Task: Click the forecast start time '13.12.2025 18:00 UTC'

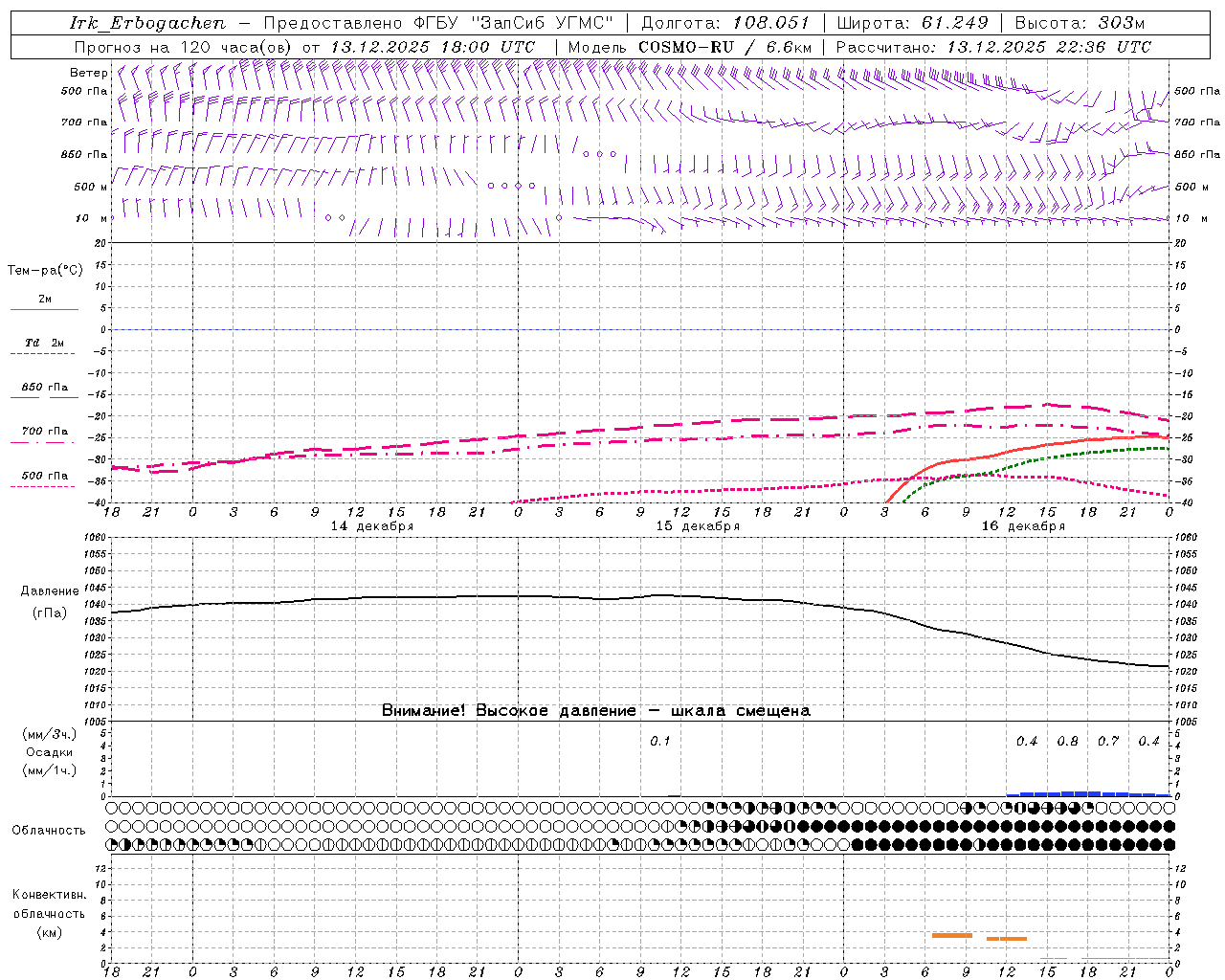Action: coord(433,47)
